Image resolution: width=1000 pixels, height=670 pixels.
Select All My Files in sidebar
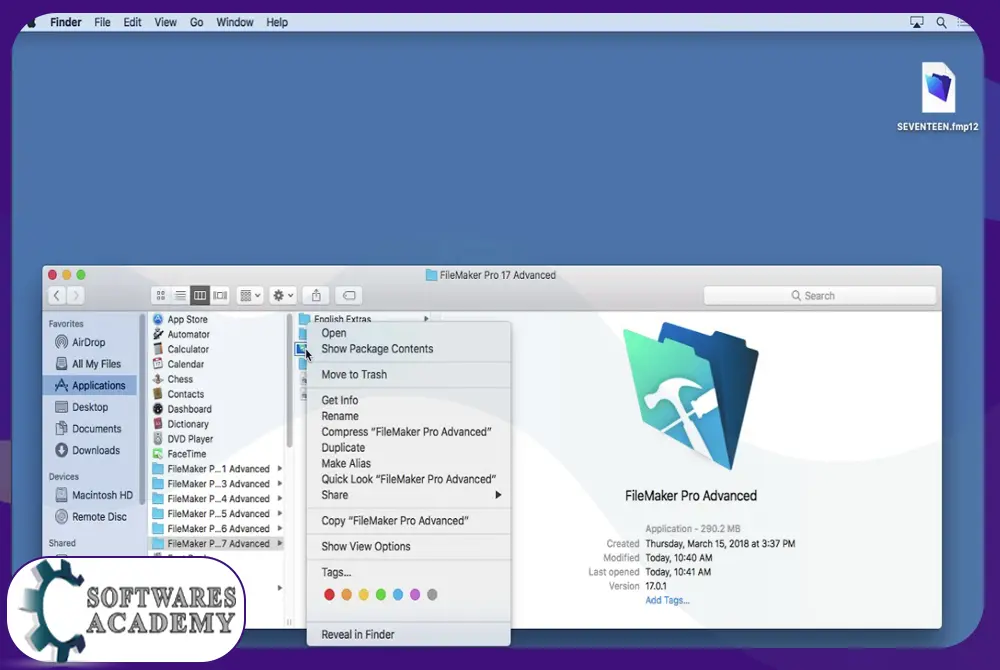pyautogui.click(x=88, y=364)
